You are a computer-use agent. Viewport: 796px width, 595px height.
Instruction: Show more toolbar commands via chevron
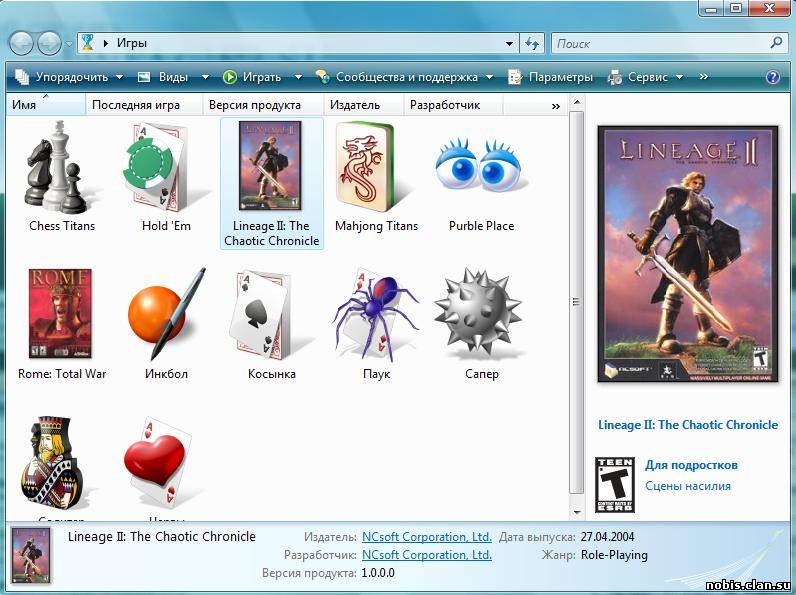pyautogui.click(x=703, y=77)
